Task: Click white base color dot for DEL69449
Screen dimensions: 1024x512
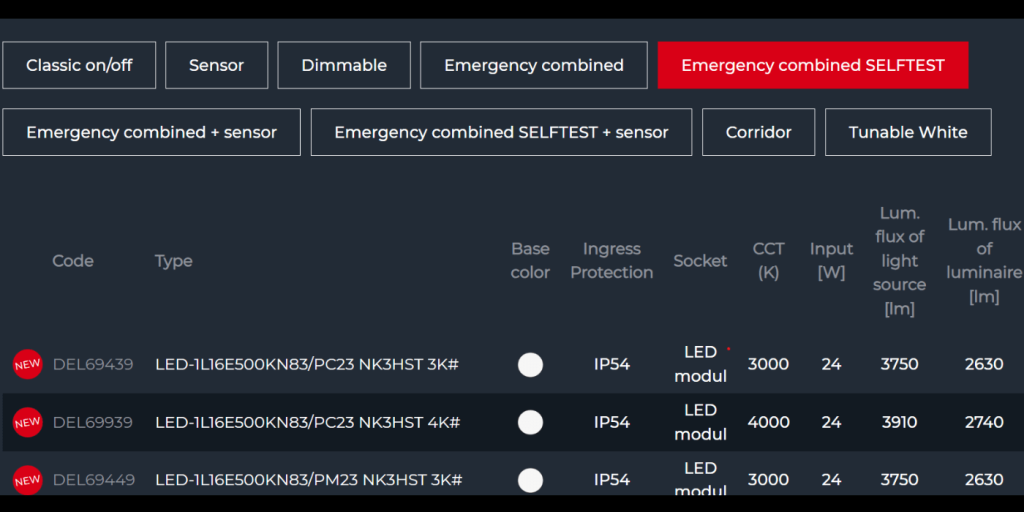Action: [530, 480]
